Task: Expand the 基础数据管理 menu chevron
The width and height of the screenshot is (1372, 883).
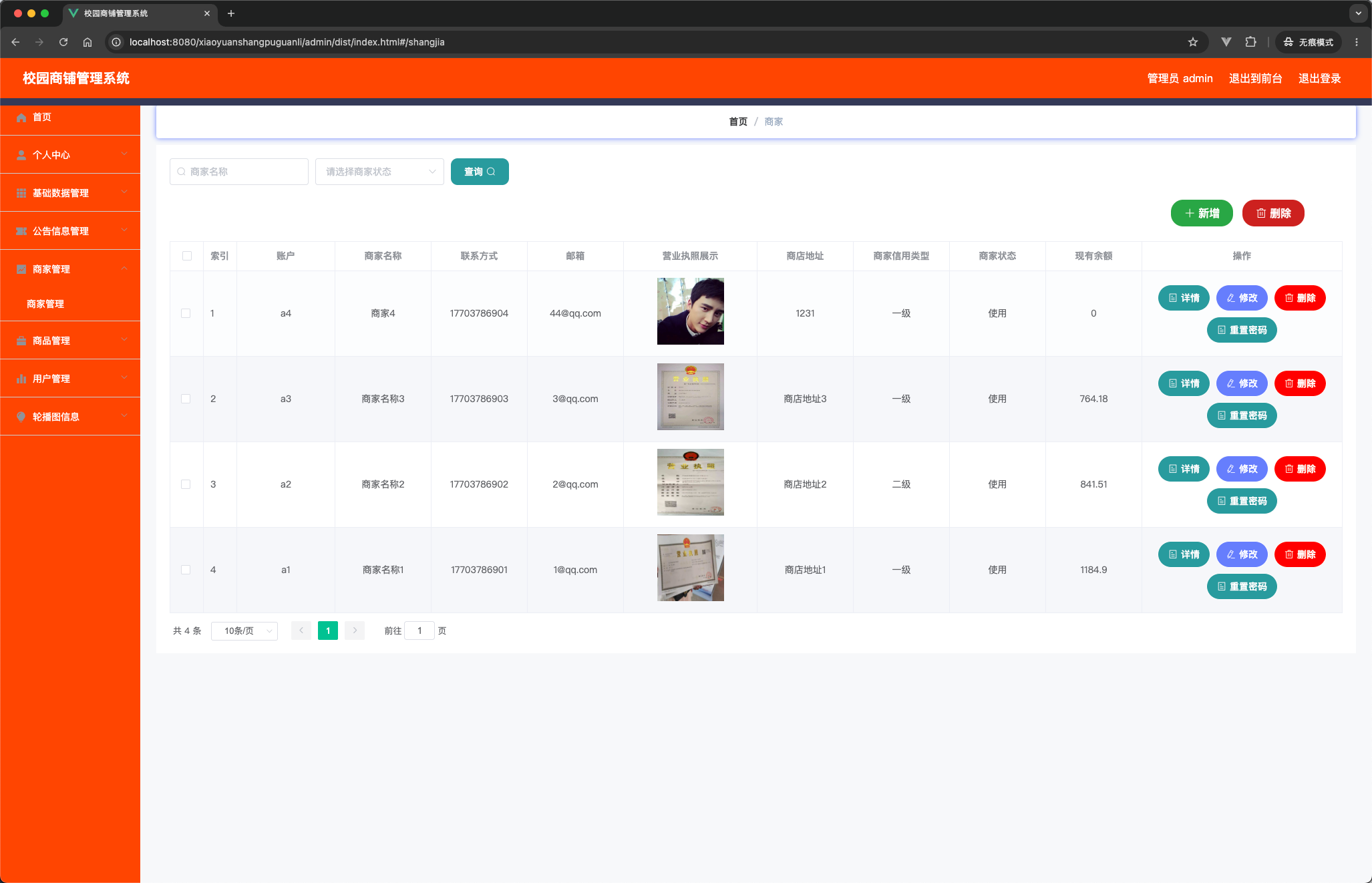Action: coord(124,192)
